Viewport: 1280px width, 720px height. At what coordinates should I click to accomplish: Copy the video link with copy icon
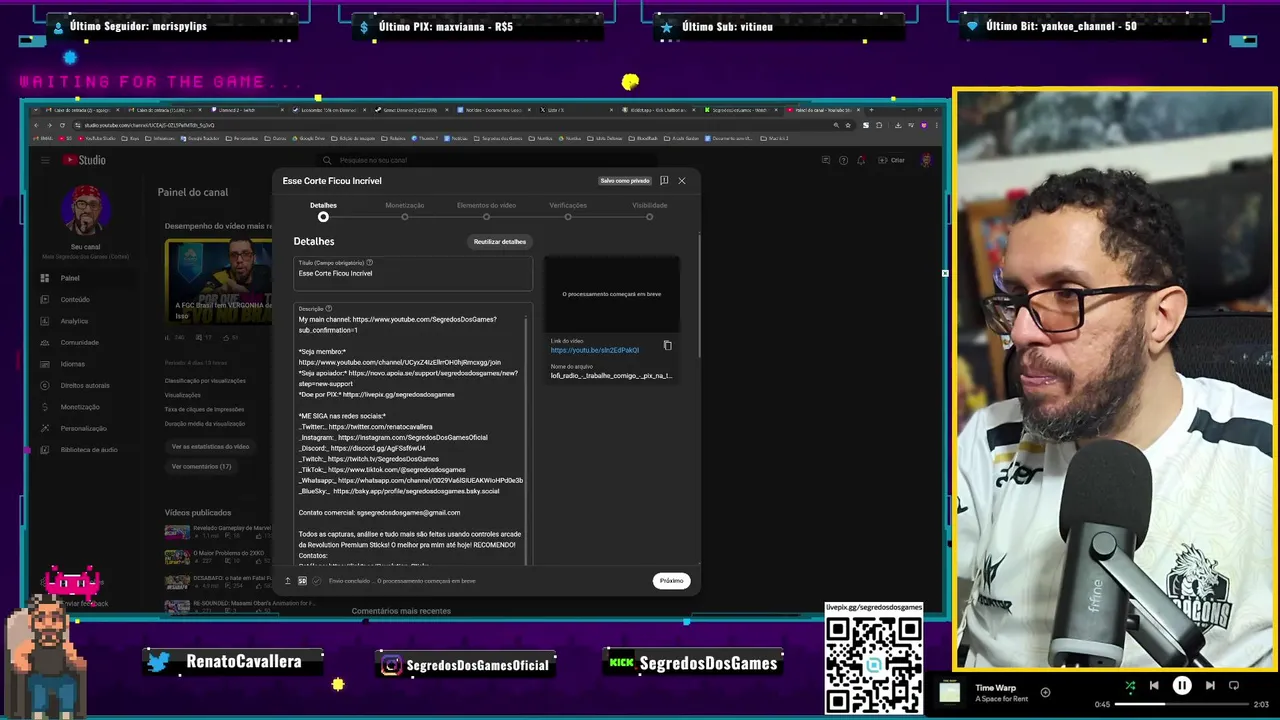(x=668, y=346)
